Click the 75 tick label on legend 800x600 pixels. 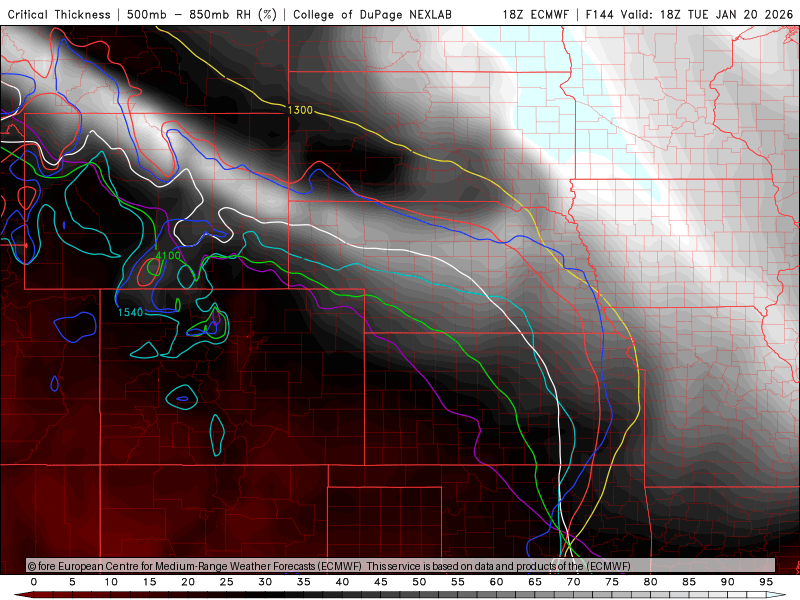(612, 582)
